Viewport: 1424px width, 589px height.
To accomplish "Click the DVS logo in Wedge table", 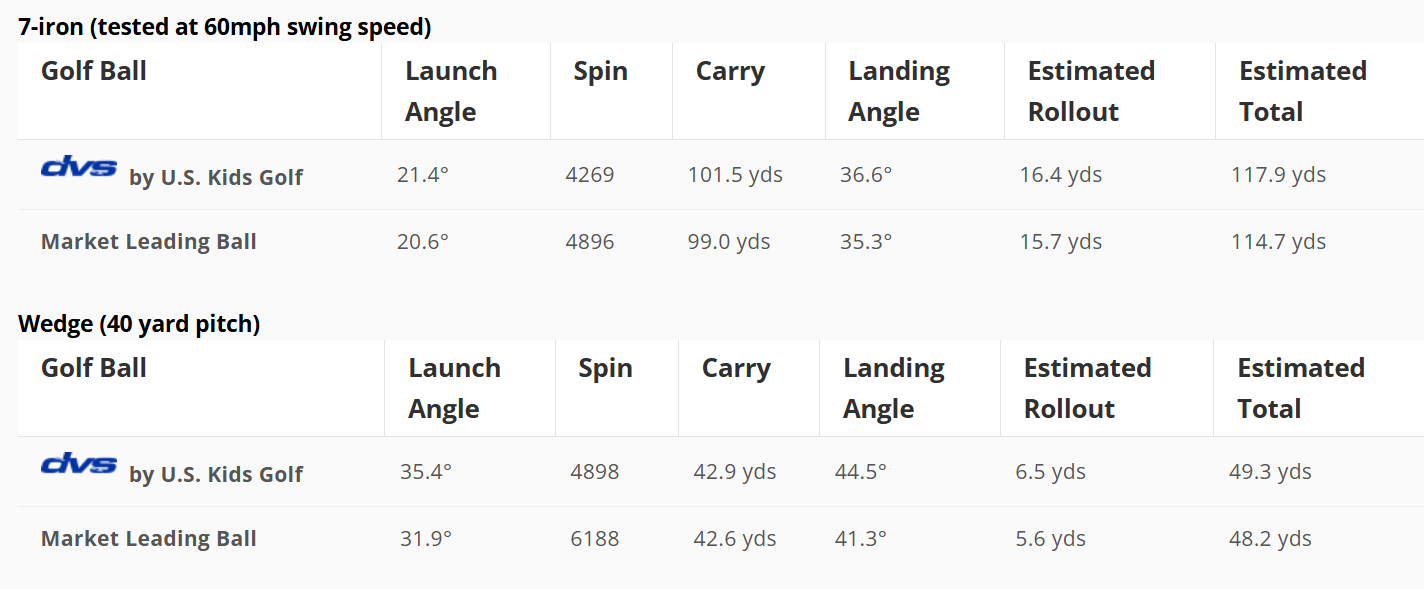I will click(x=79, y=465).
